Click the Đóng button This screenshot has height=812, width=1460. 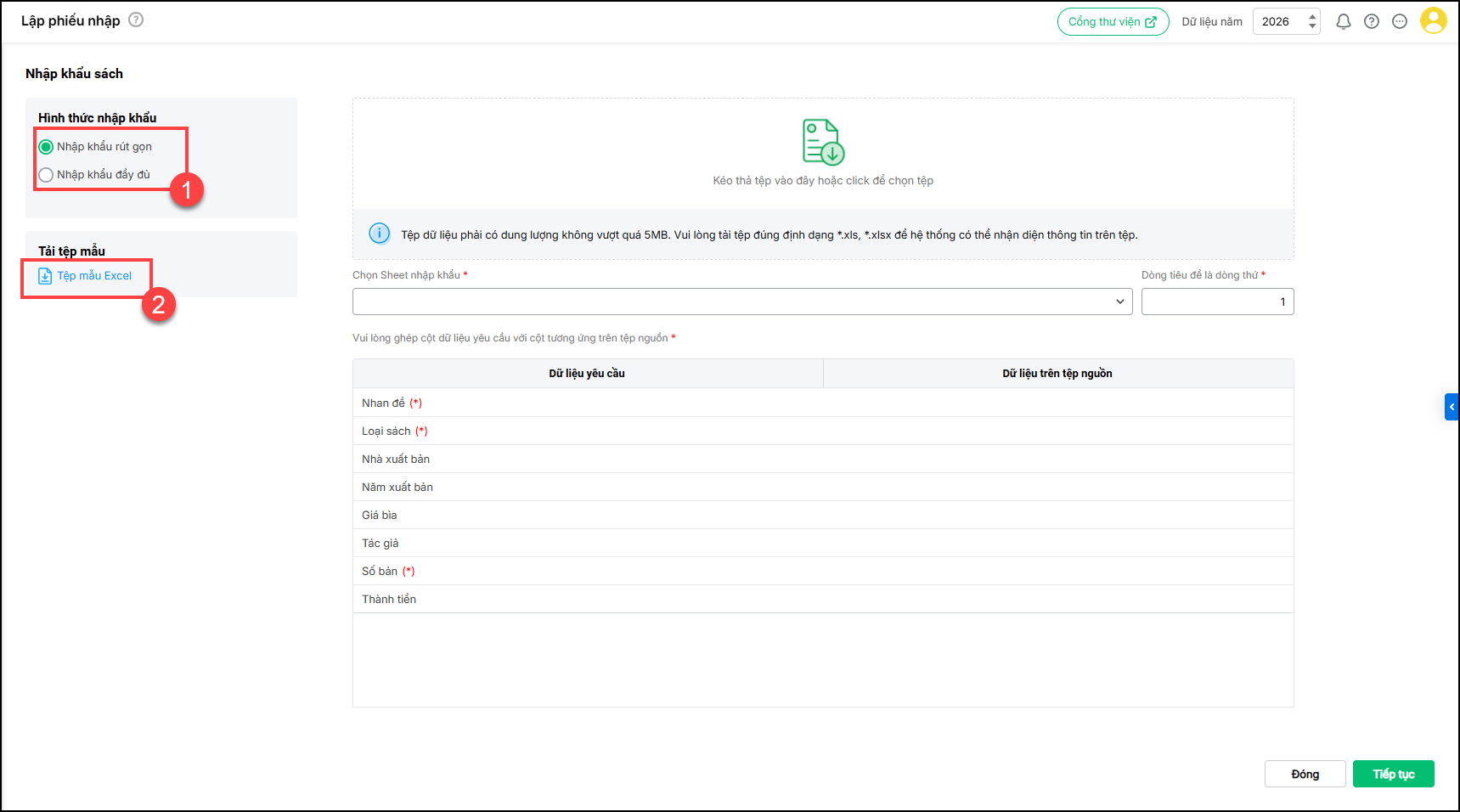point(1305,774)
